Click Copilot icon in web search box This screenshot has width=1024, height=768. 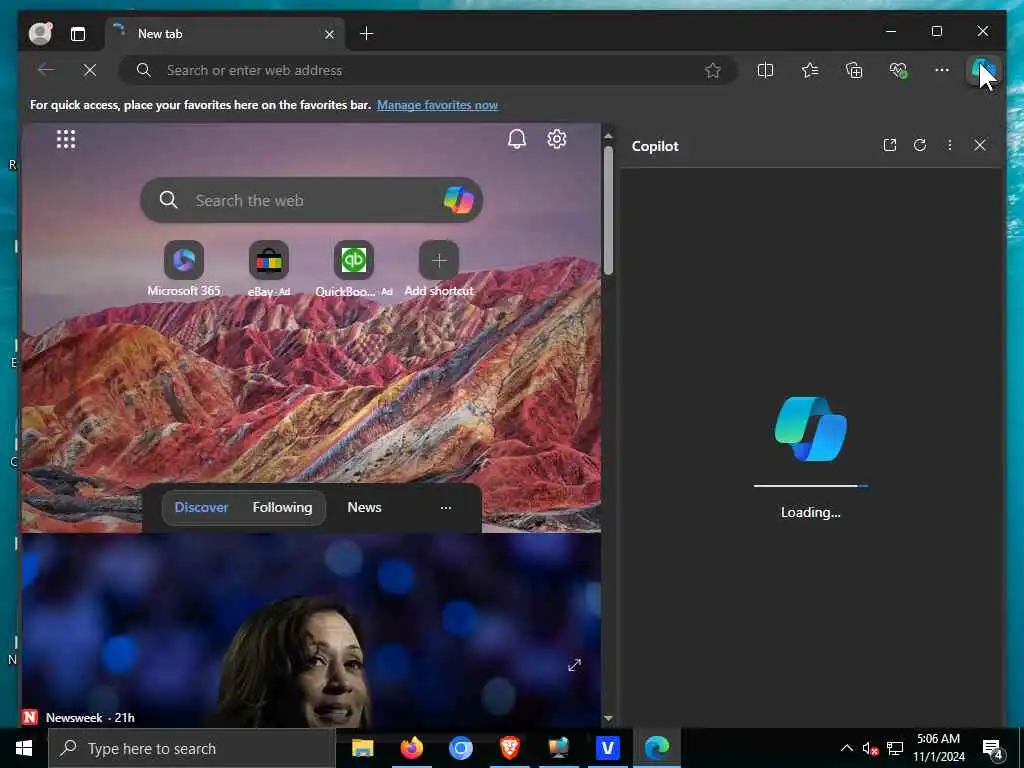pyautogui.click(x=458, y=200)
